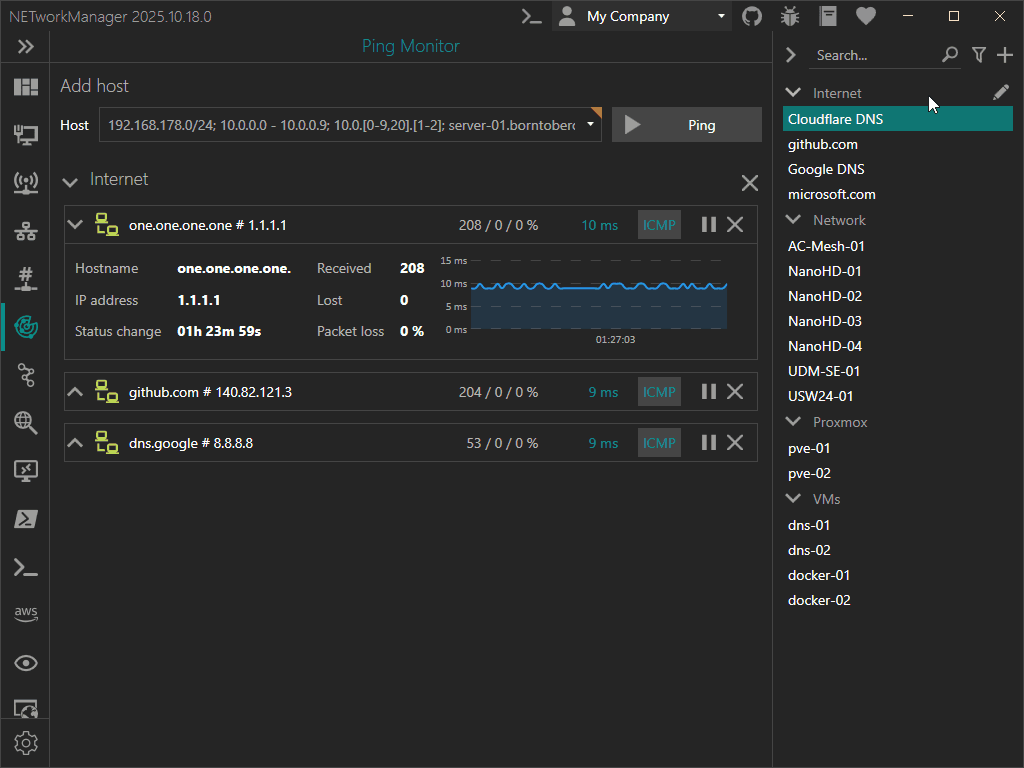Pause the dns.google ping monitor
The height and width of the screenshot is (768, 1024).
click(709, 442)
